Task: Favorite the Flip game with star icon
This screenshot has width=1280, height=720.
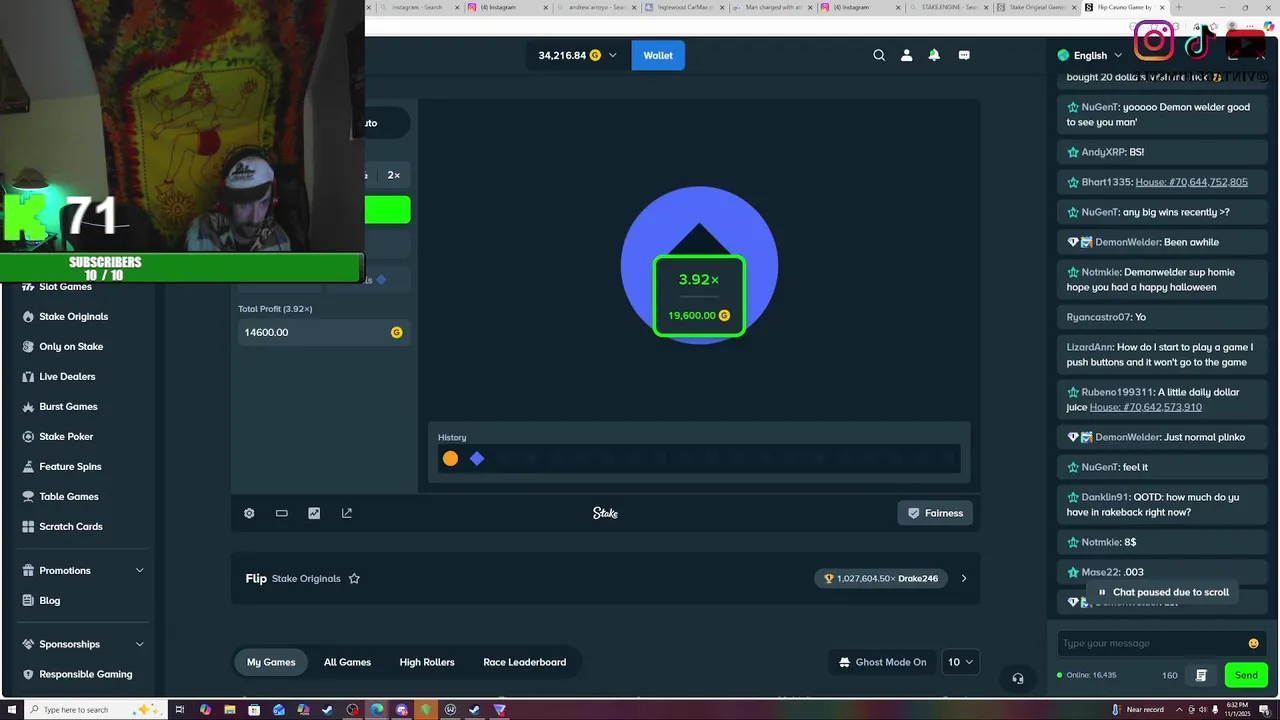Action: coord(354,578)
